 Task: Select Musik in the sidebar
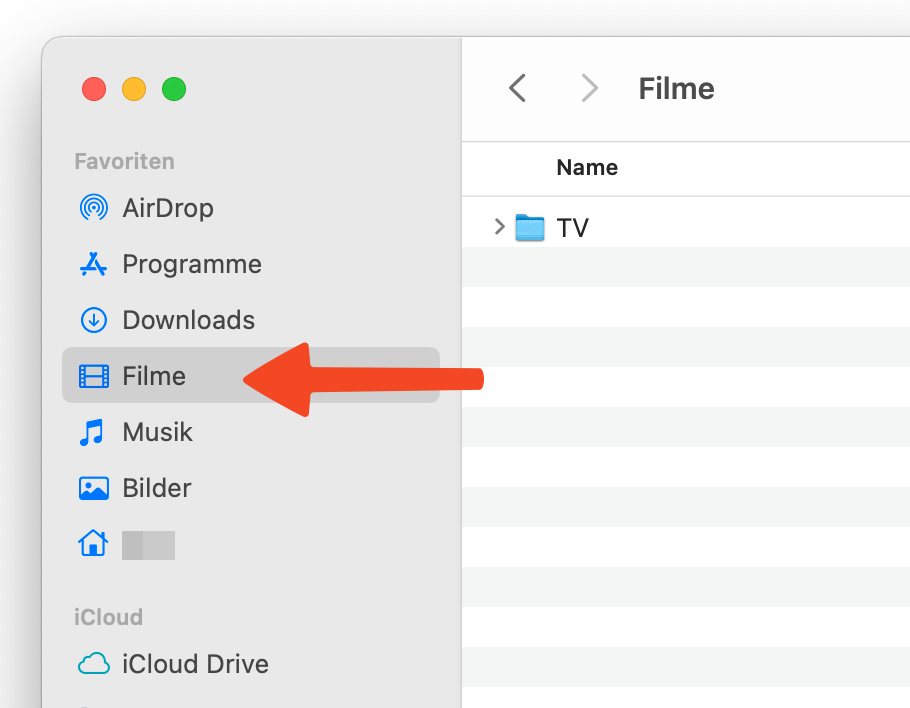(157, 432)
